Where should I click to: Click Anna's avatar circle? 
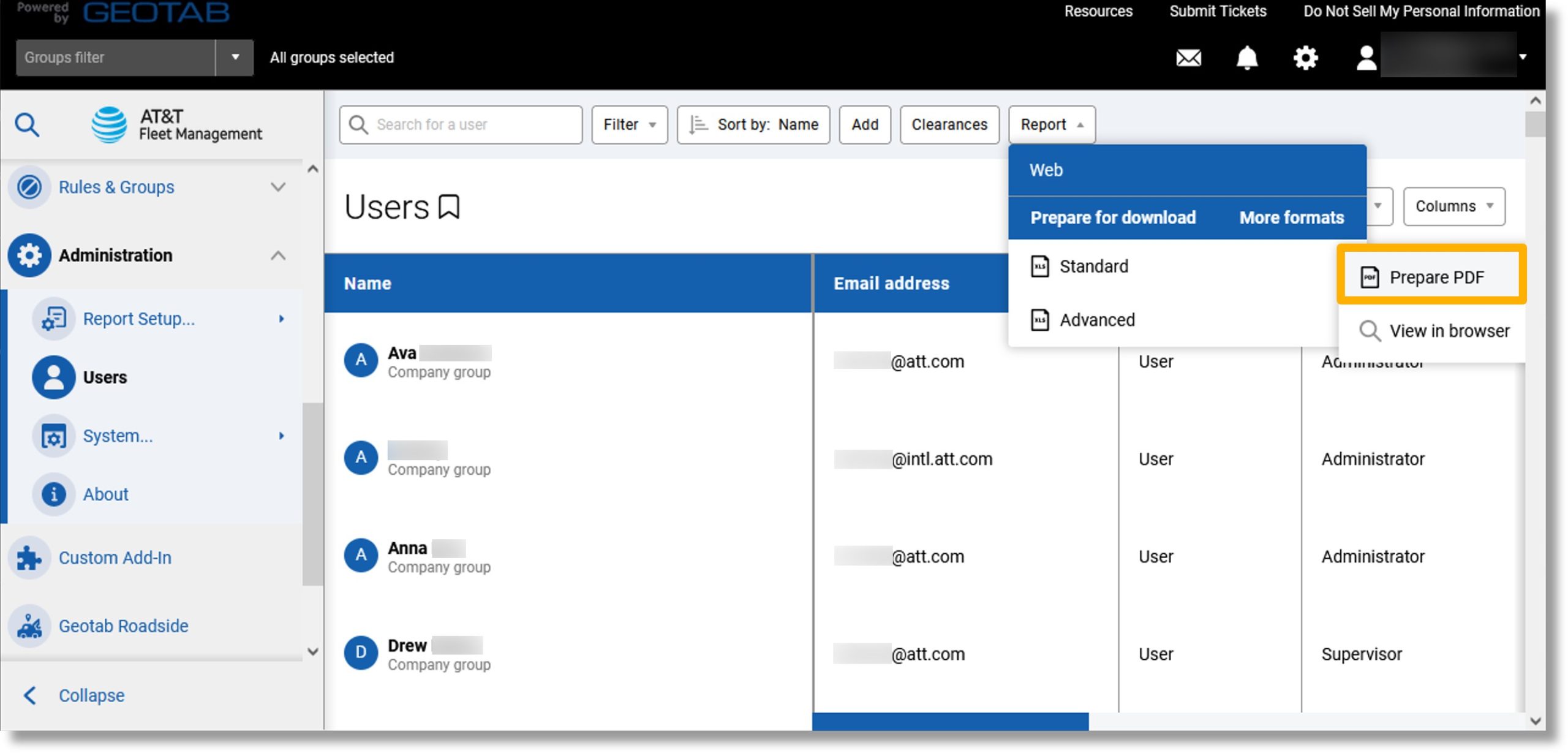click(x=361, y=555)
